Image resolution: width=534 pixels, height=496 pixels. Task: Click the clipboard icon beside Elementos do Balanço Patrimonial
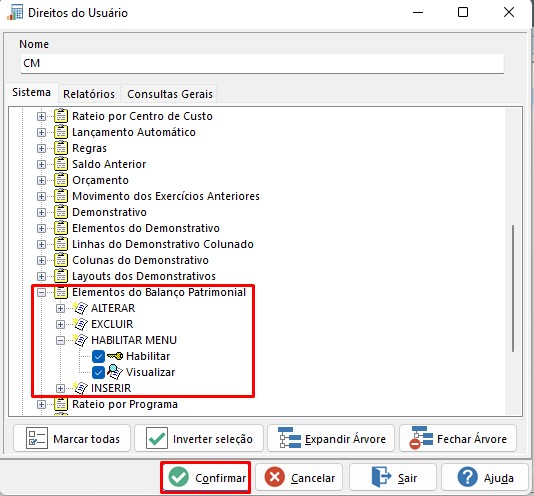point(61,292)
